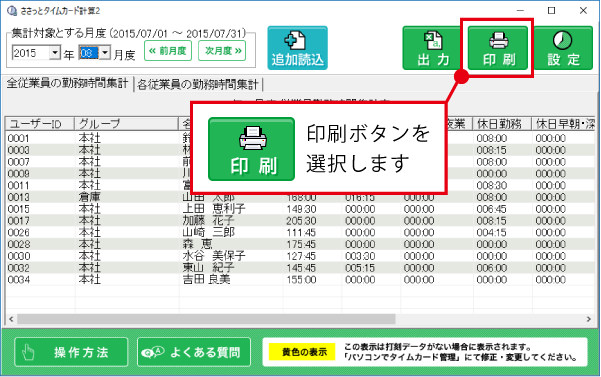601x377 pixels.
Task: Click the 006:45 holiday work cell
Action: (x=491, y=209)
